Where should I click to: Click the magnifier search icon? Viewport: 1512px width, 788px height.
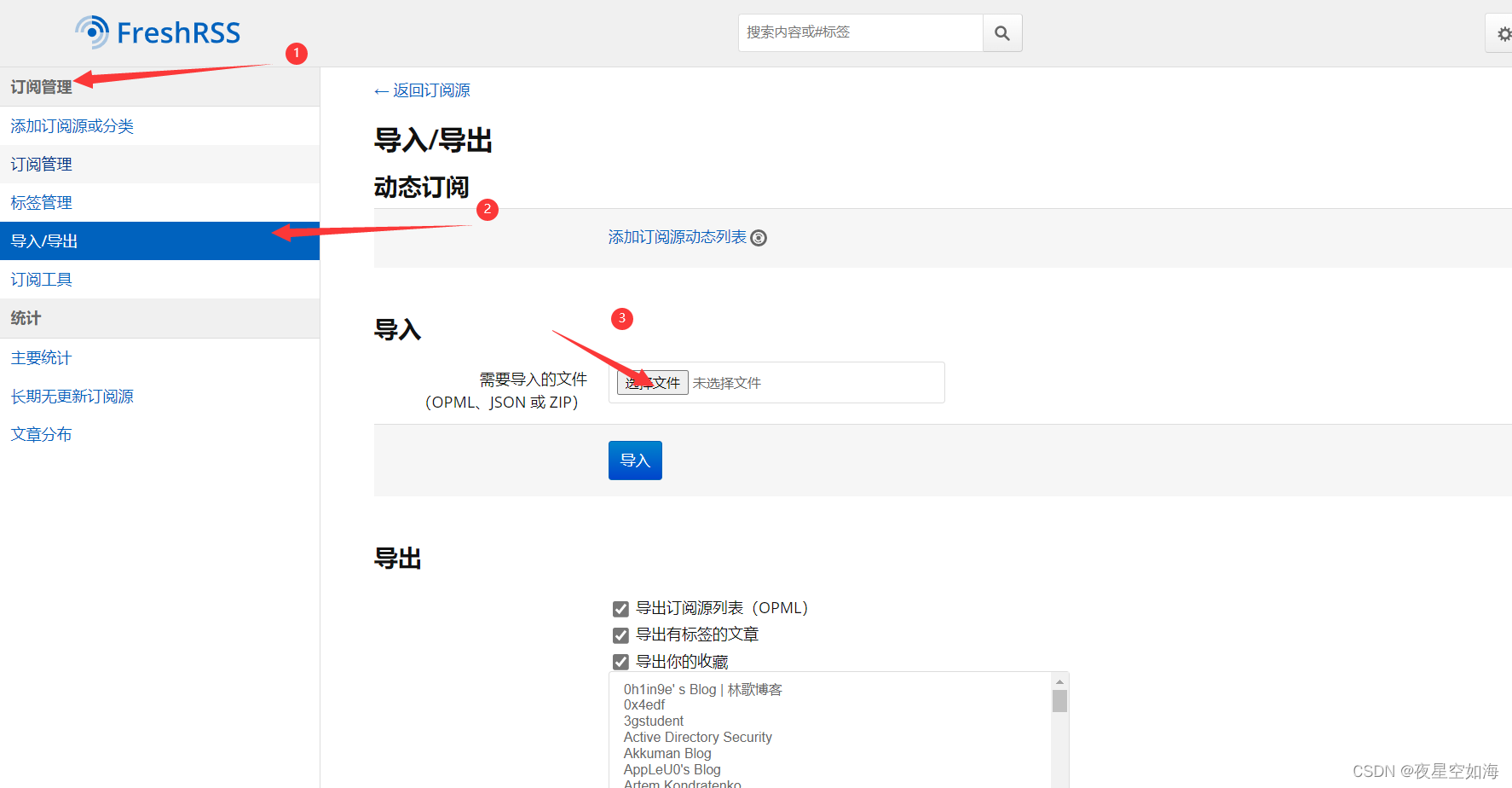point(1001,32)
